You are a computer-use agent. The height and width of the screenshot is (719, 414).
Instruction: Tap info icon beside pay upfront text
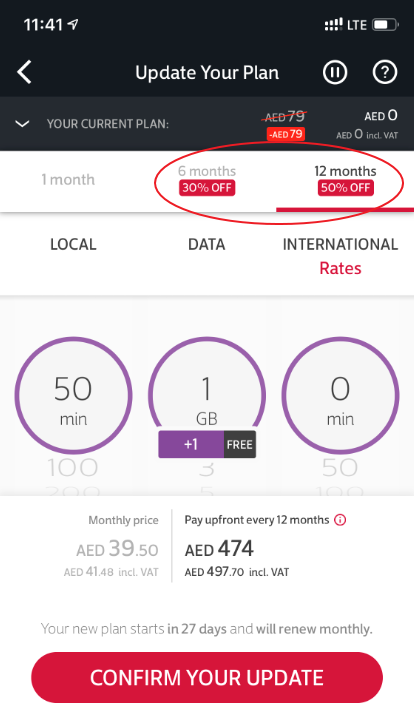point(340,520)
